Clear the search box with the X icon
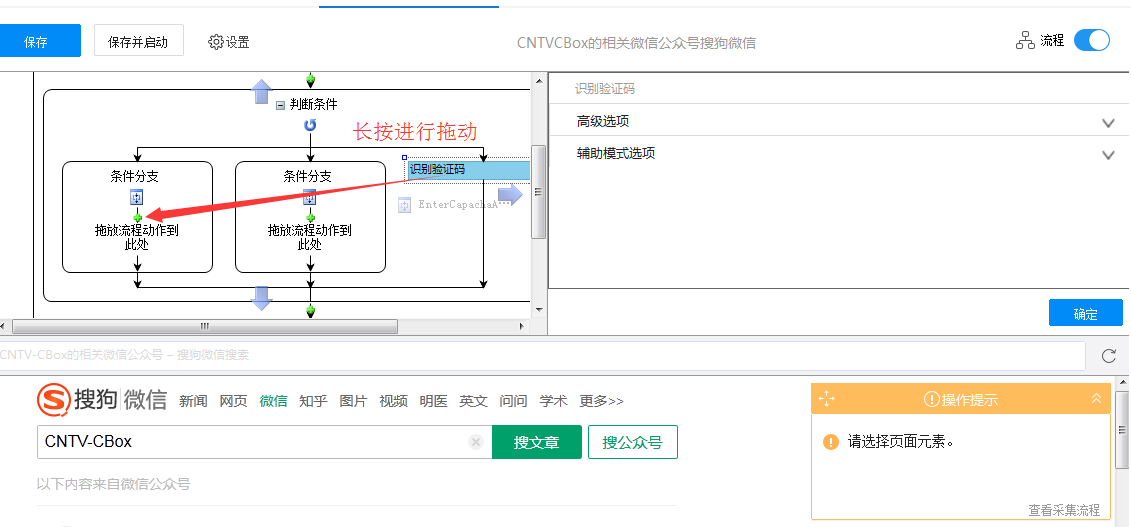The image size is (1131, 527). [x=475, y=442]
